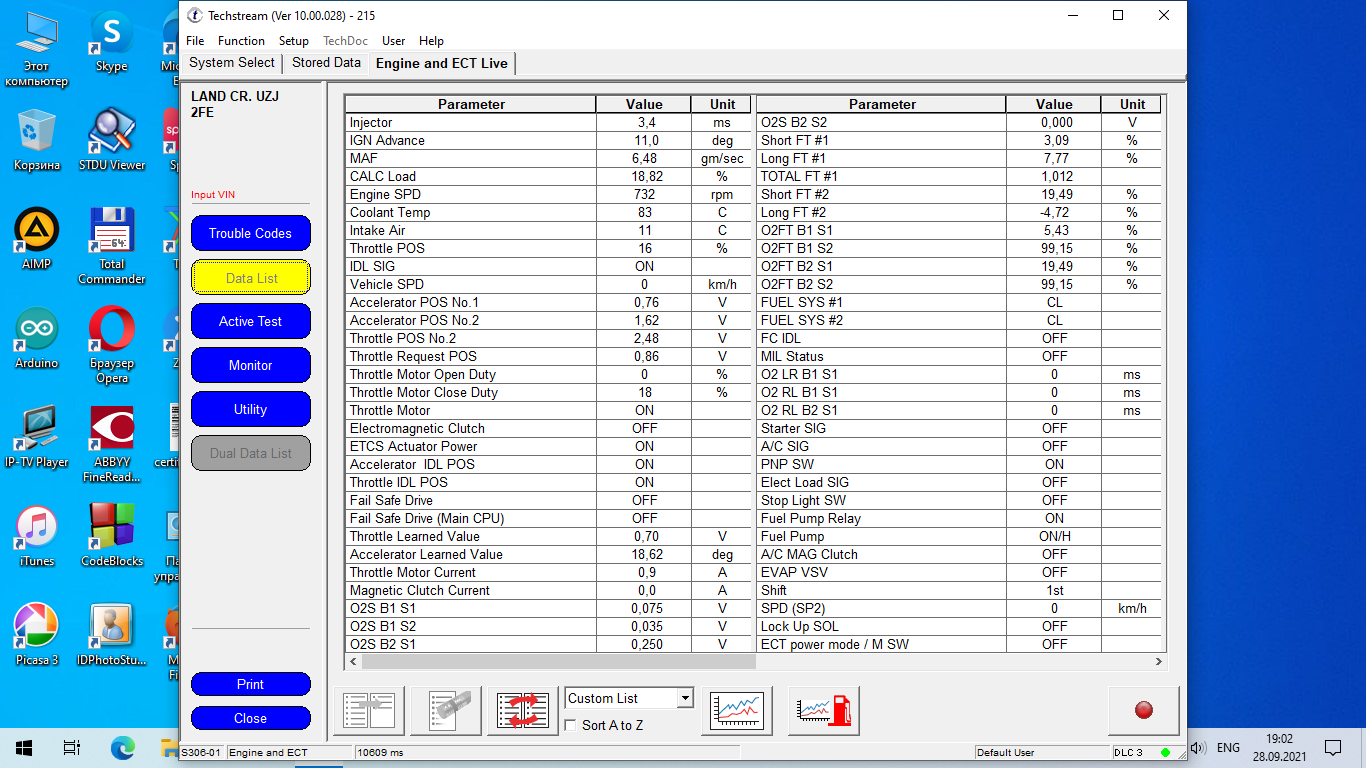
Task: Open iTunes desktop shortcut
Action: tap(37, 536)
